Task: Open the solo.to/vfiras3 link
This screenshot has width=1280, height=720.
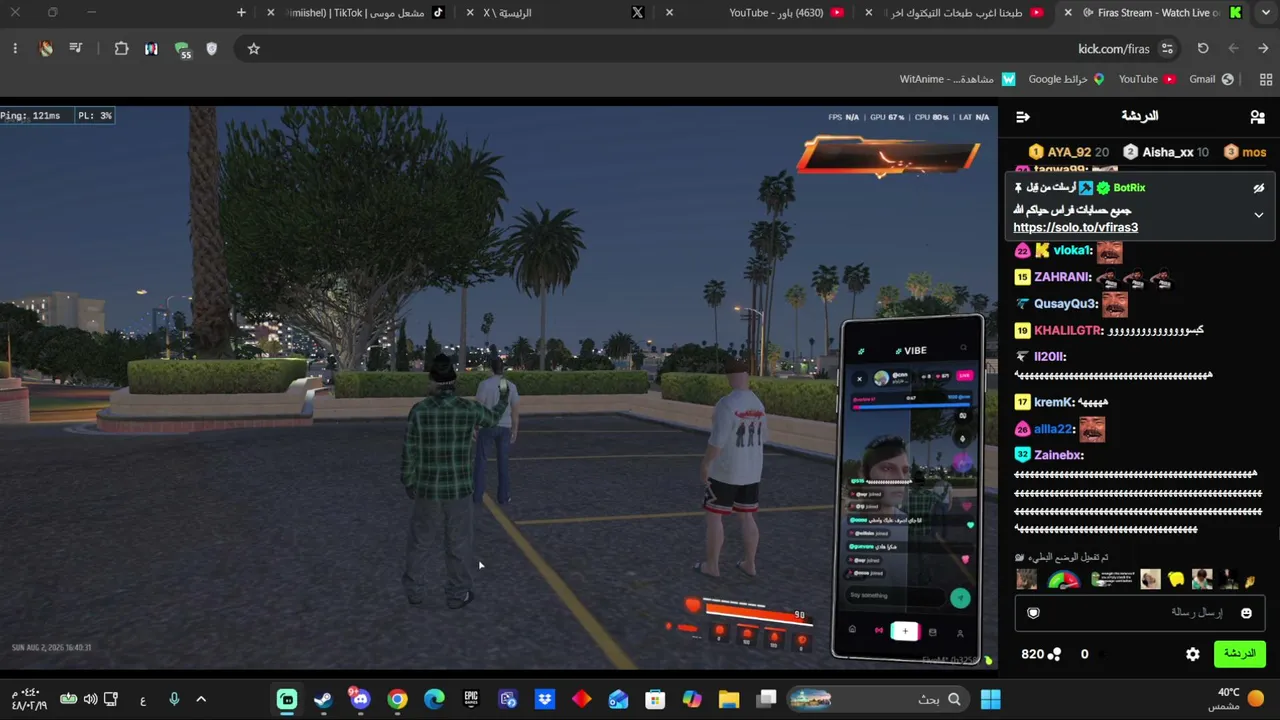Action: click(x=1075, y=227)
